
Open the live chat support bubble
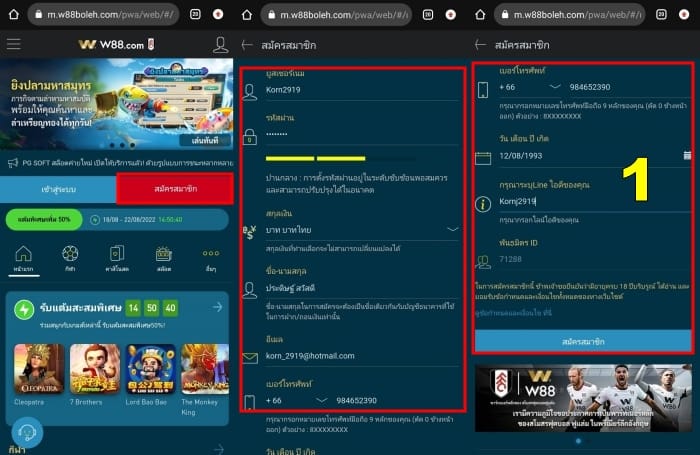pos(27,432)
